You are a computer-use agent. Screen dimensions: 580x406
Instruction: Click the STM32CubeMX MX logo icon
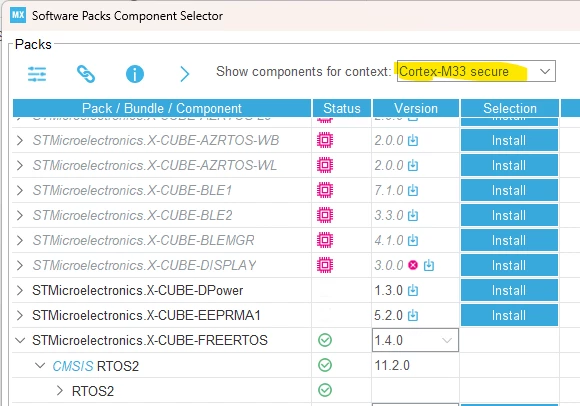(x=18, y=15)
